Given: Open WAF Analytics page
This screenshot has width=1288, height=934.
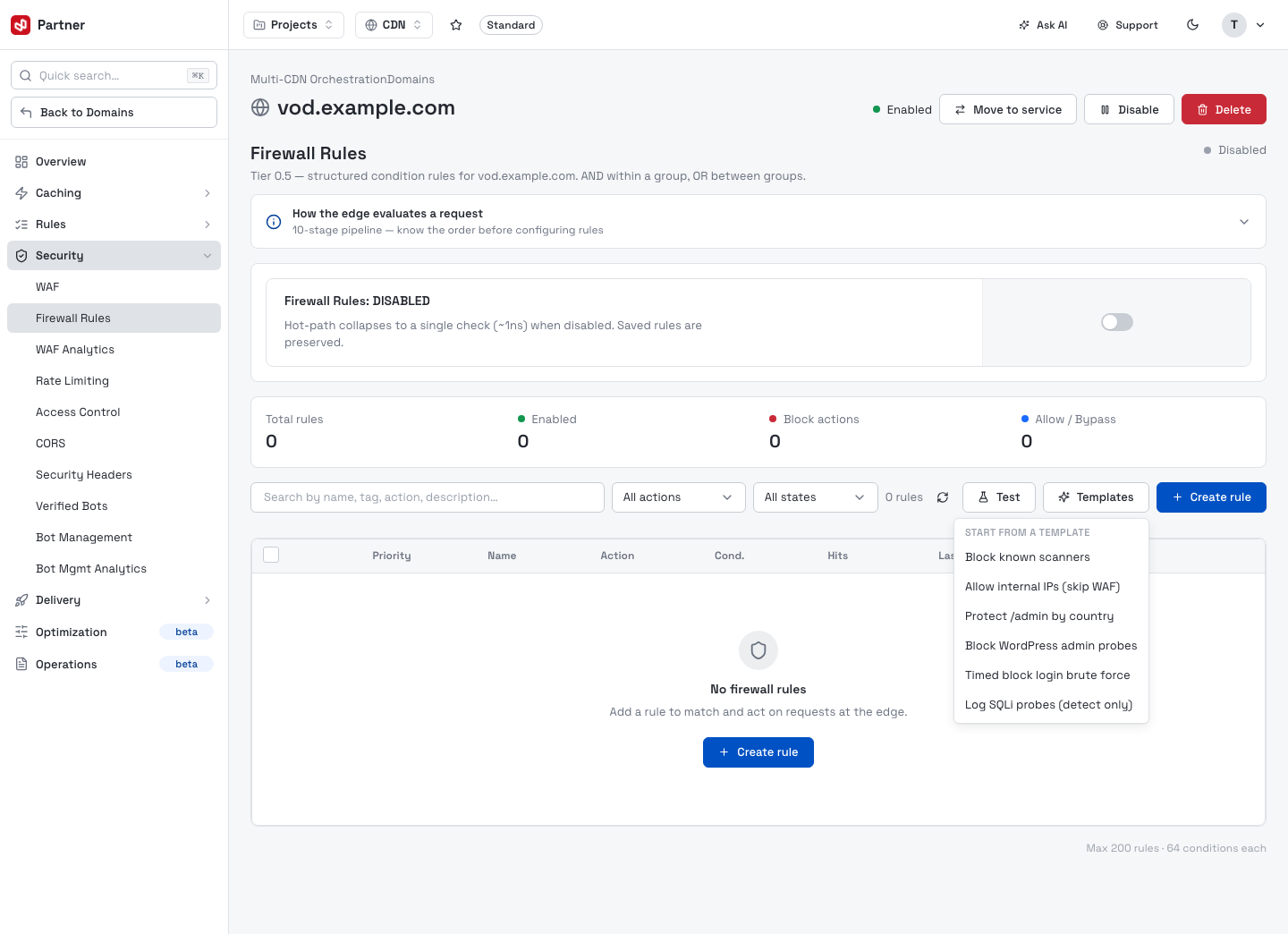Looking at the screenshot, I should [x=114, y=350].
